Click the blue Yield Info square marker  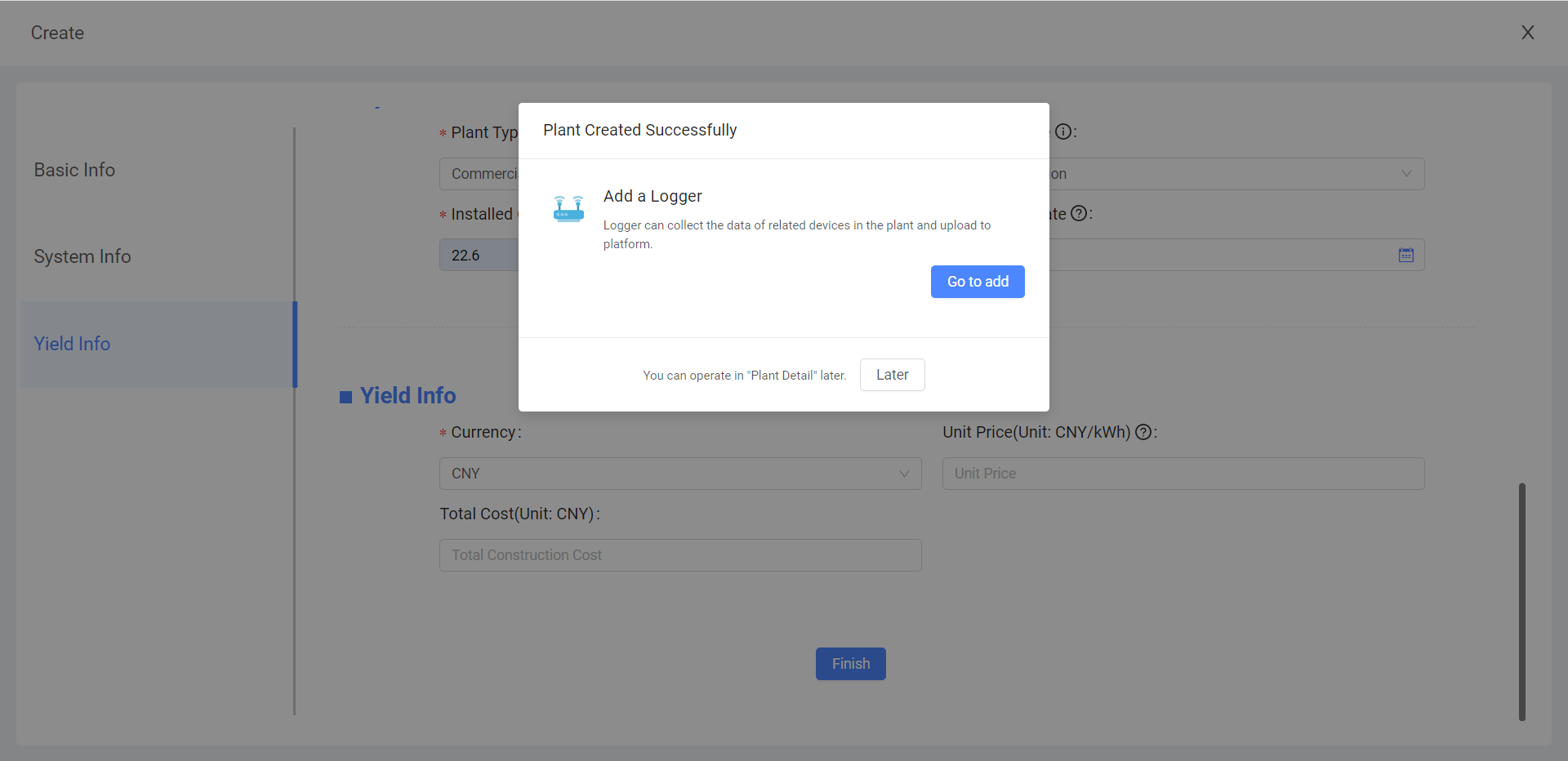pyautogui.click(x=346, y=397)
